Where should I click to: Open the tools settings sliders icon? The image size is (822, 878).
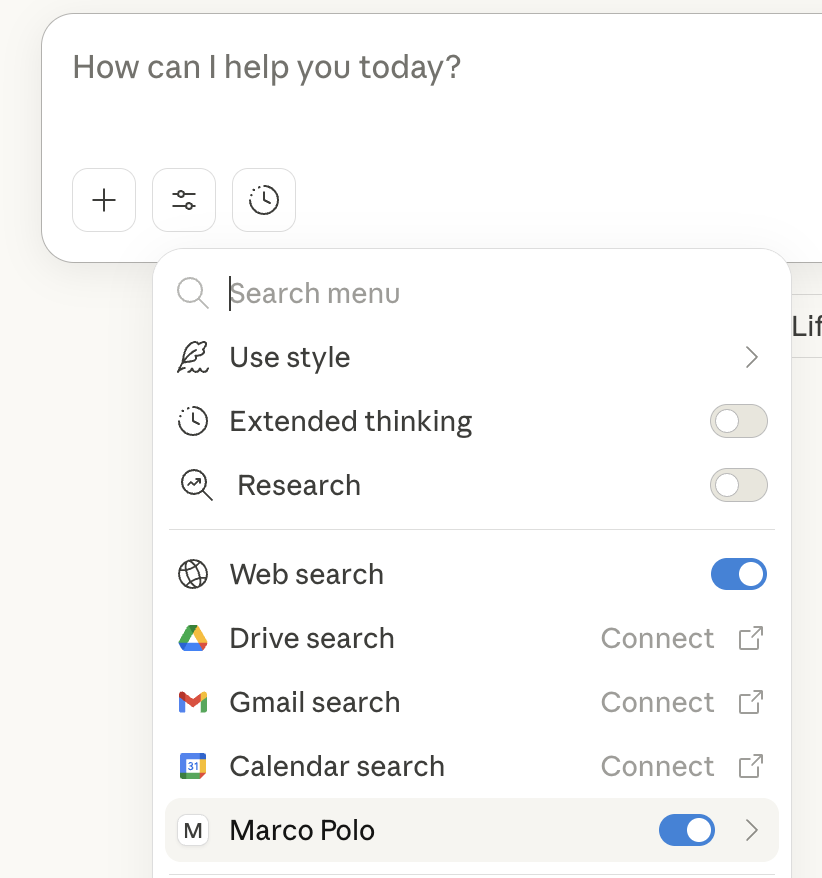coord(183,200)
